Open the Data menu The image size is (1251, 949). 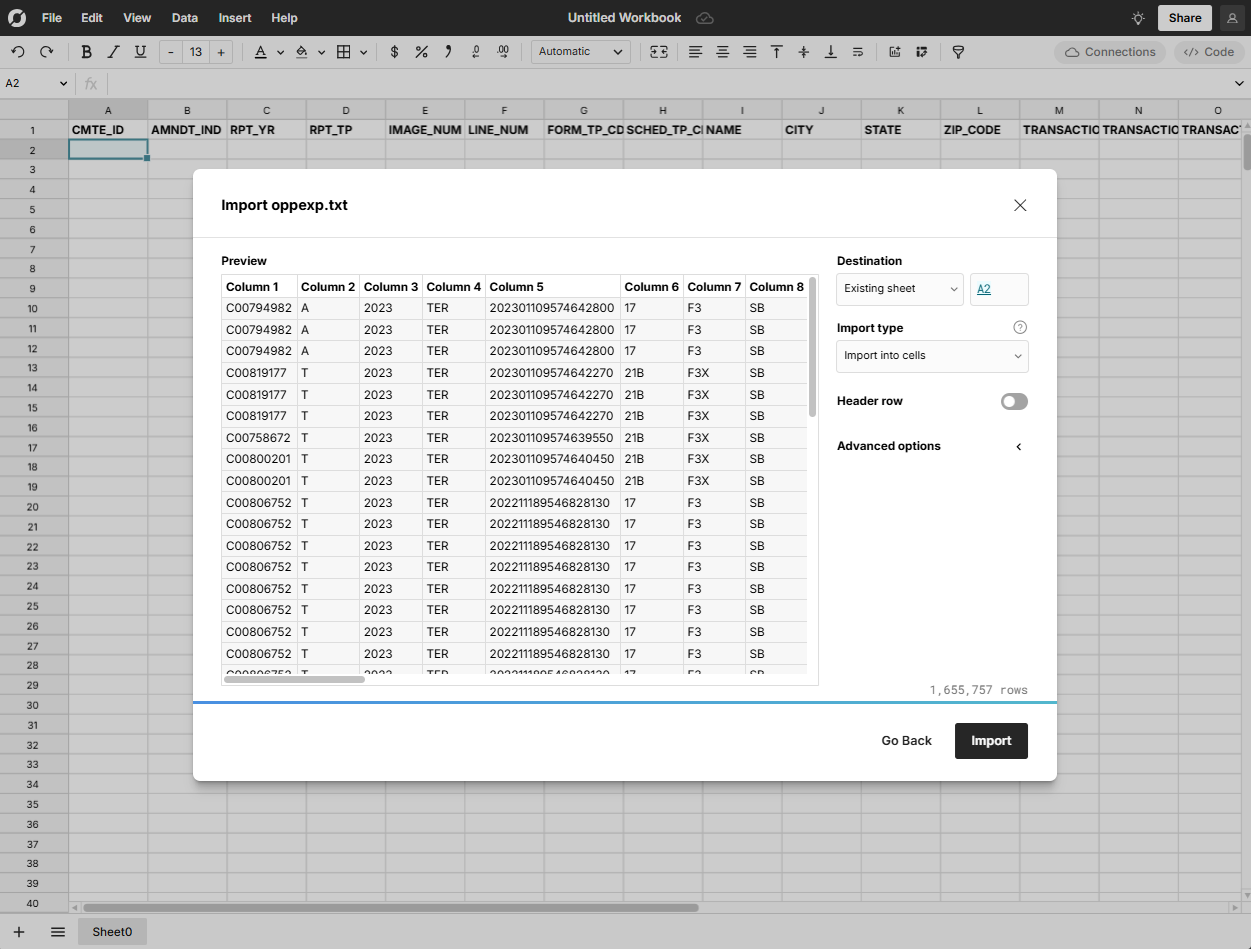point(184,17)
